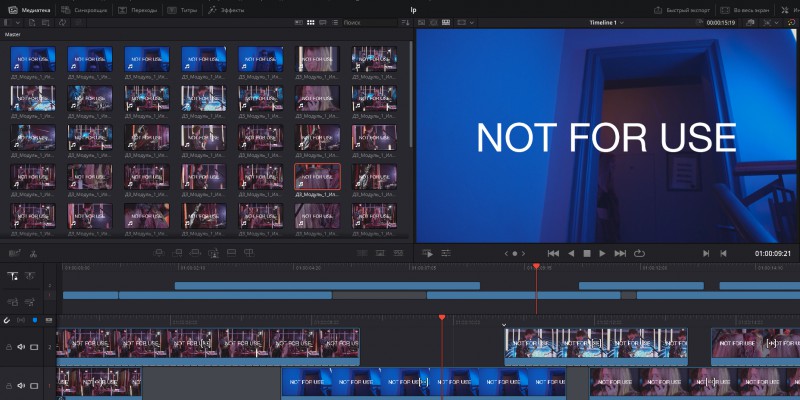The width and height of the screenshot is (800, 400).
Task: Mute audio on video track 2
Action: click(21, 347)
